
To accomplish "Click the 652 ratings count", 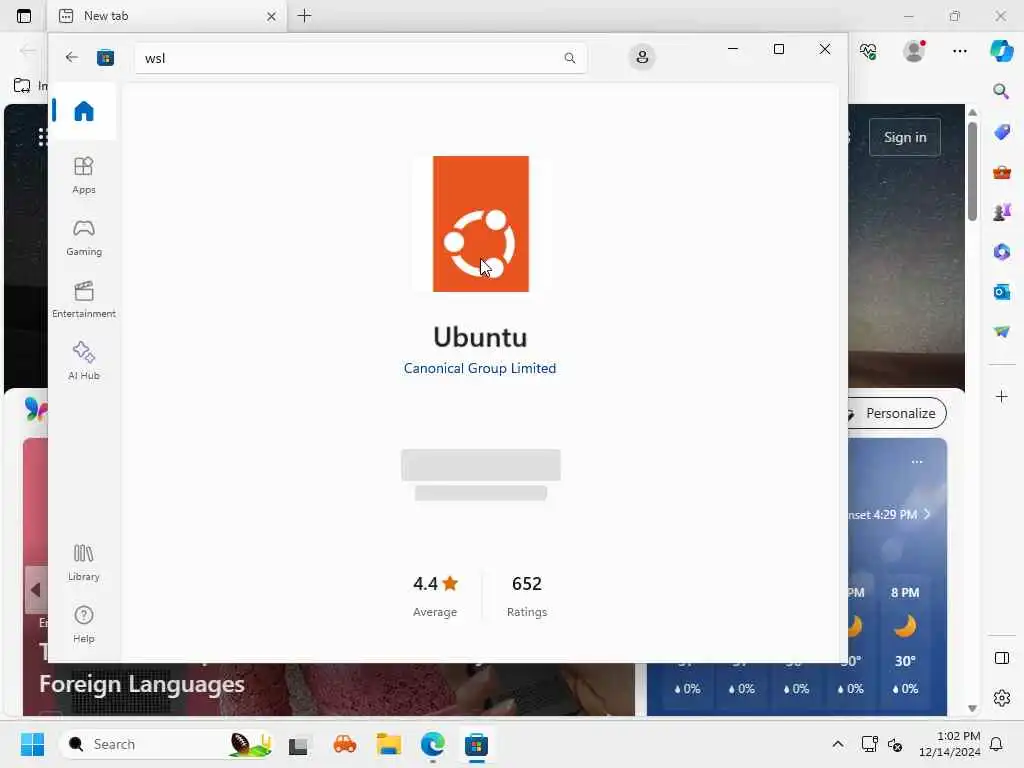I will point(526,583).
